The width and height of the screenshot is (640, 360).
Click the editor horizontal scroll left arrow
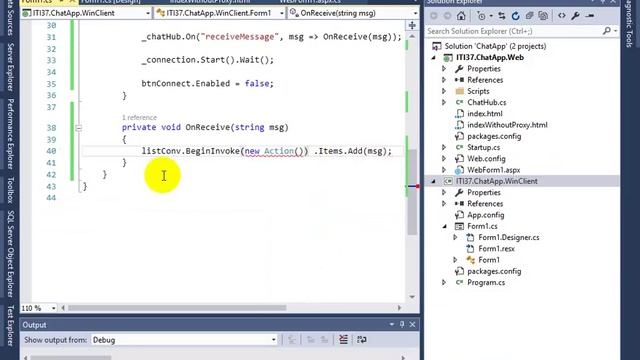(63, 308)
